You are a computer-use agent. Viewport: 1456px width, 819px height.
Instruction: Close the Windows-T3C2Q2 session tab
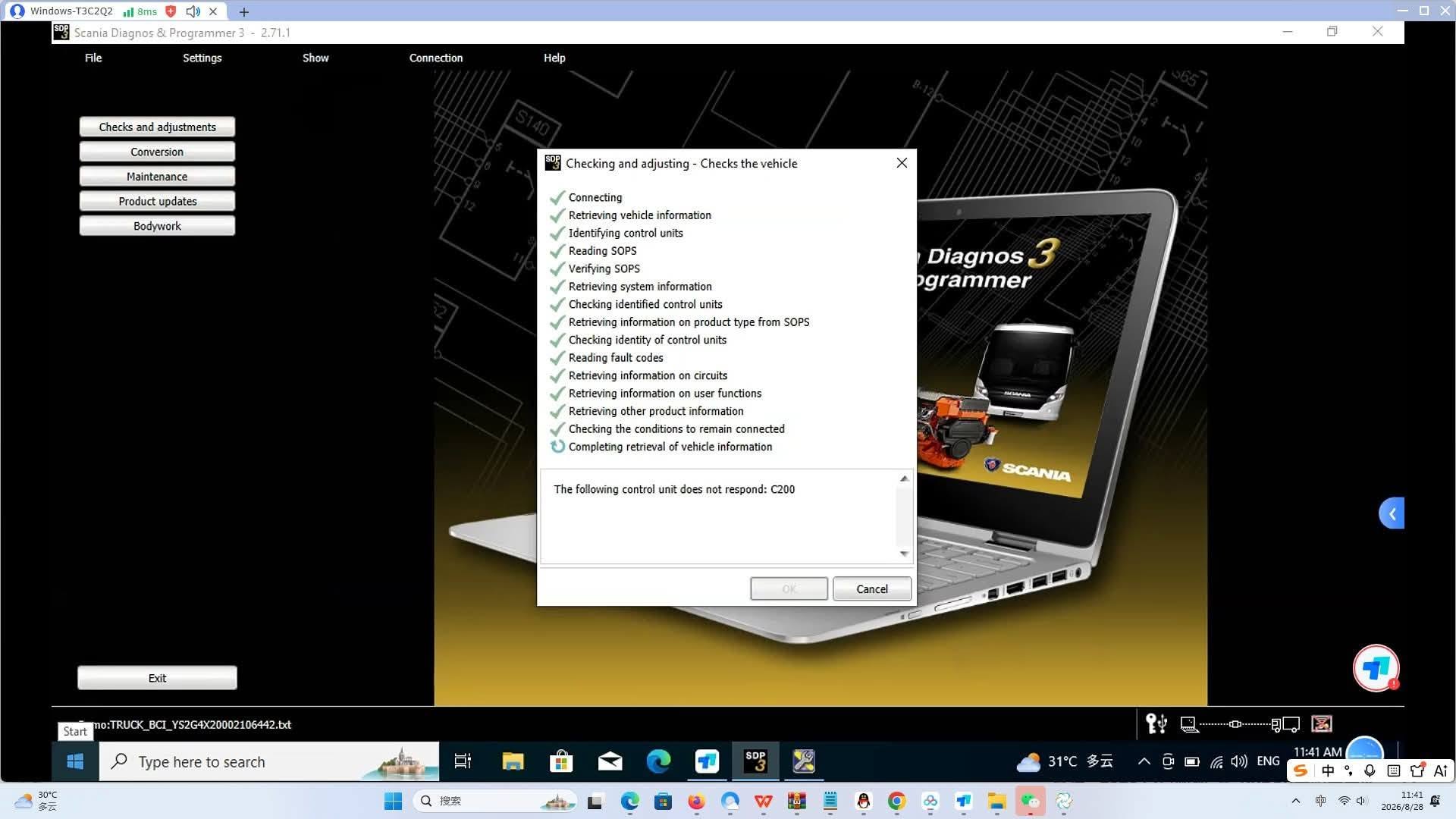213,11
